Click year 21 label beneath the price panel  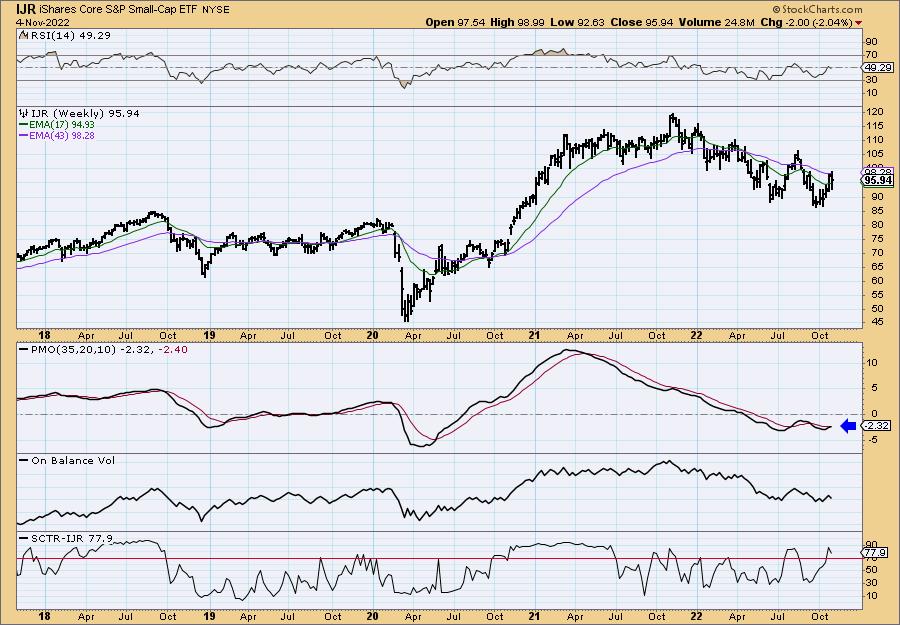pos(534,335)
